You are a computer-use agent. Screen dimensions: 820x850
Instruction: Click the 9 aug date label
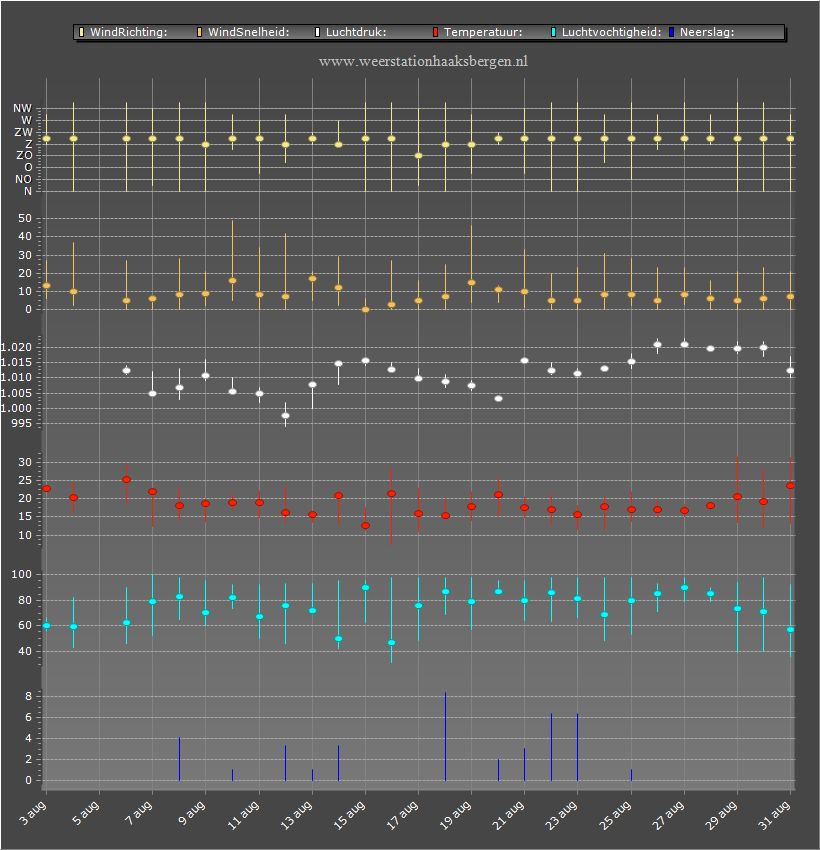[x=192, y=813]
